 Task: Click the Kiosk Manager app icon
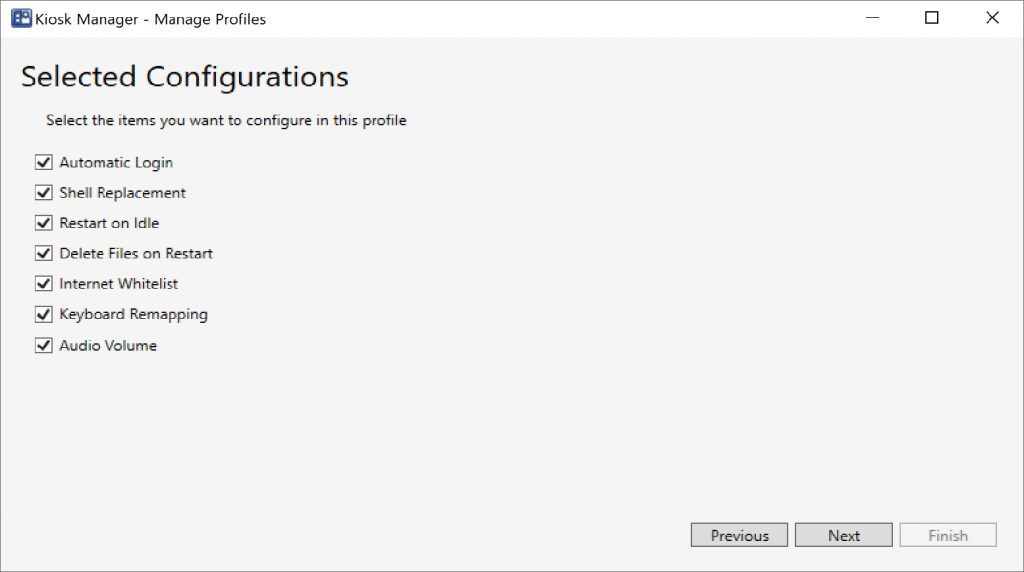(20, 18)
